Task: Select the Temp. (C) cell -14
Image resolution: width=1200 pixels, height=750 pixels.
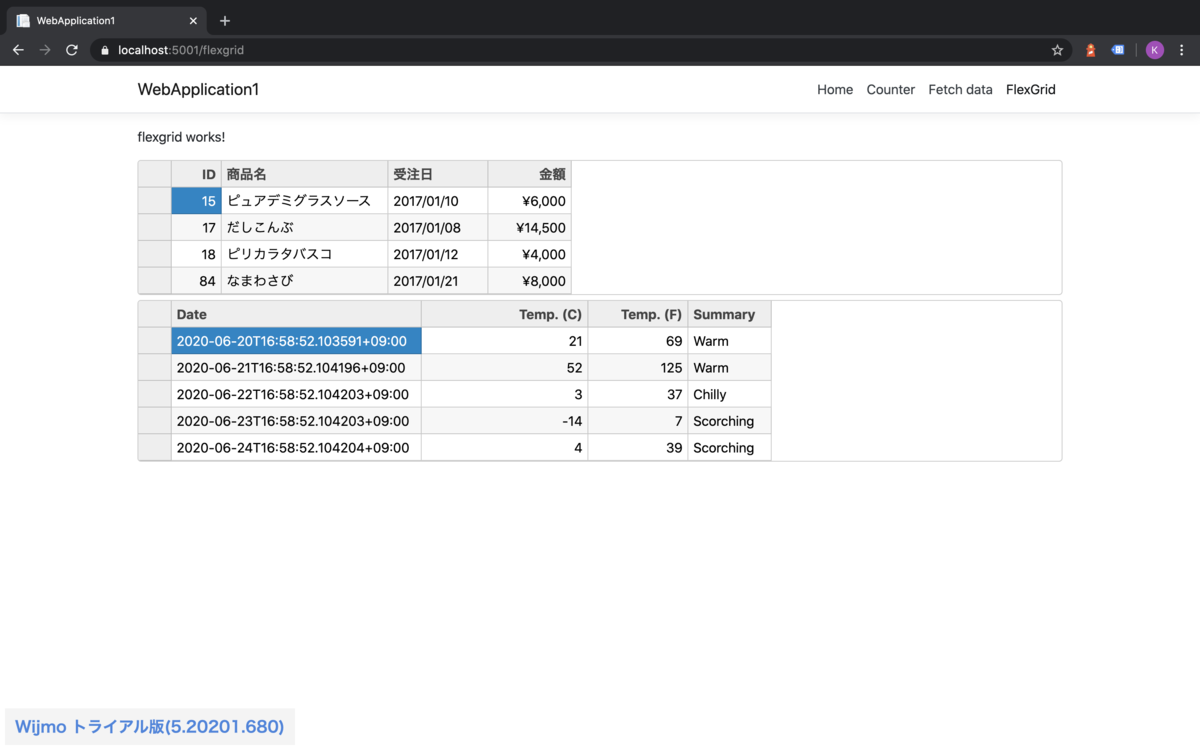Action: click(505, 421)
